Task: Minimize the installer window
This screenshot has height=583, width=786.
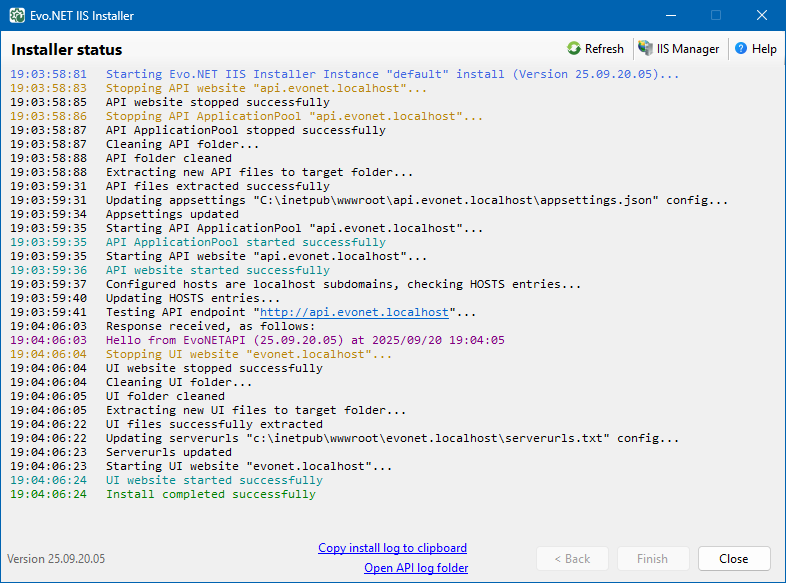Action: 670,16
